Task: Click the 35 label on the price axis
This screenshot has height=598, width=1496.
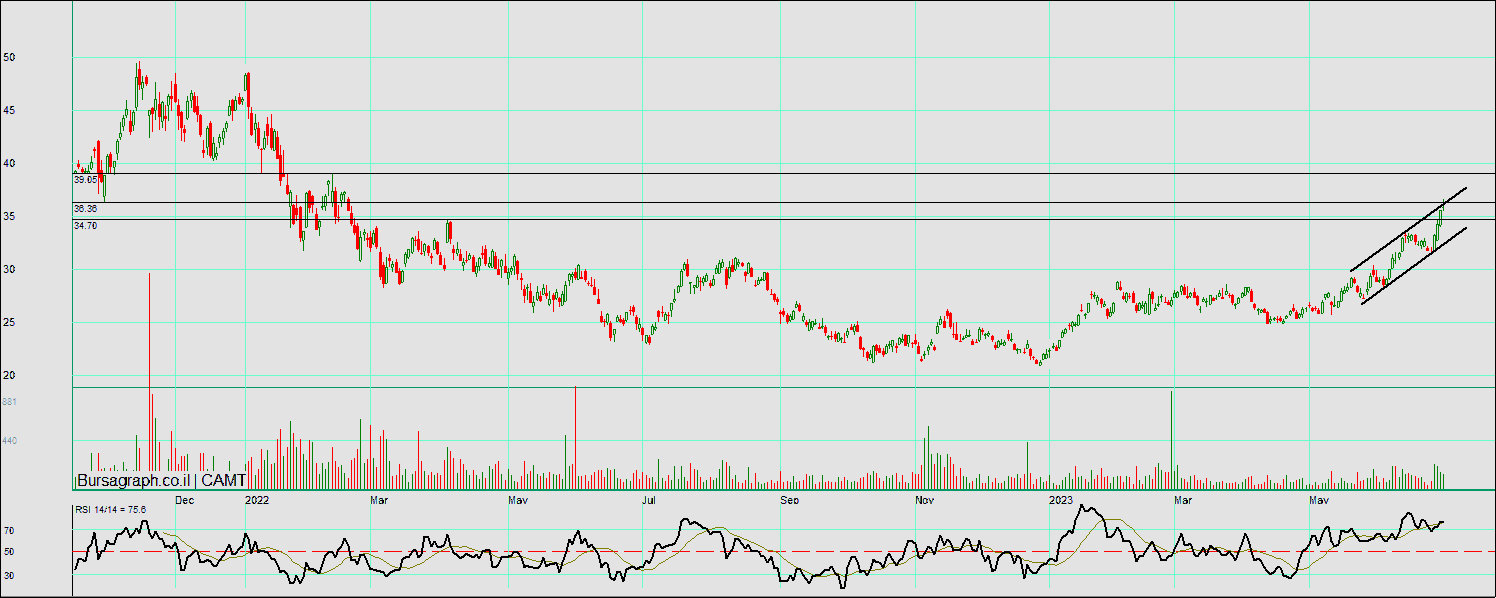Action: tap(9, 217)
